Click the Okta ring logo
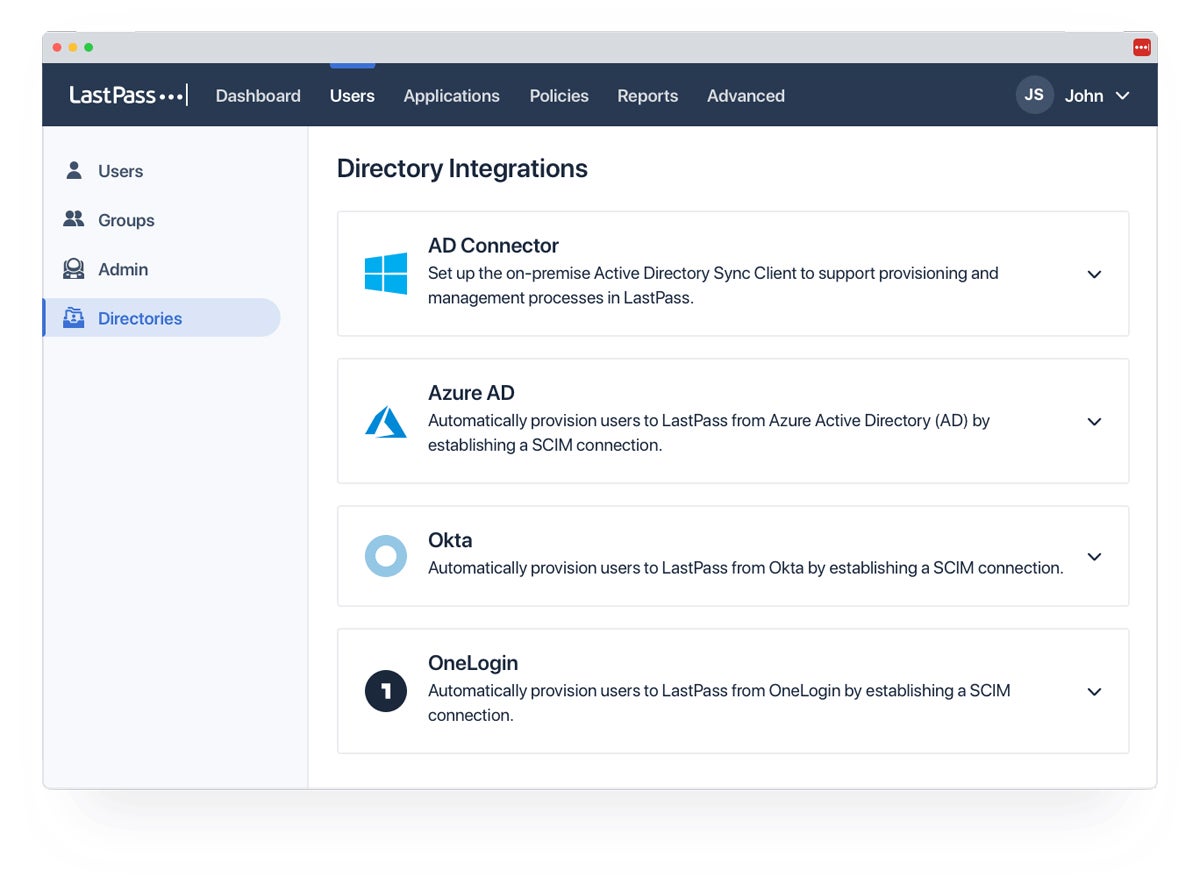Image resolution: width=1200 pixels, height=884 pixels. (386, 556)
